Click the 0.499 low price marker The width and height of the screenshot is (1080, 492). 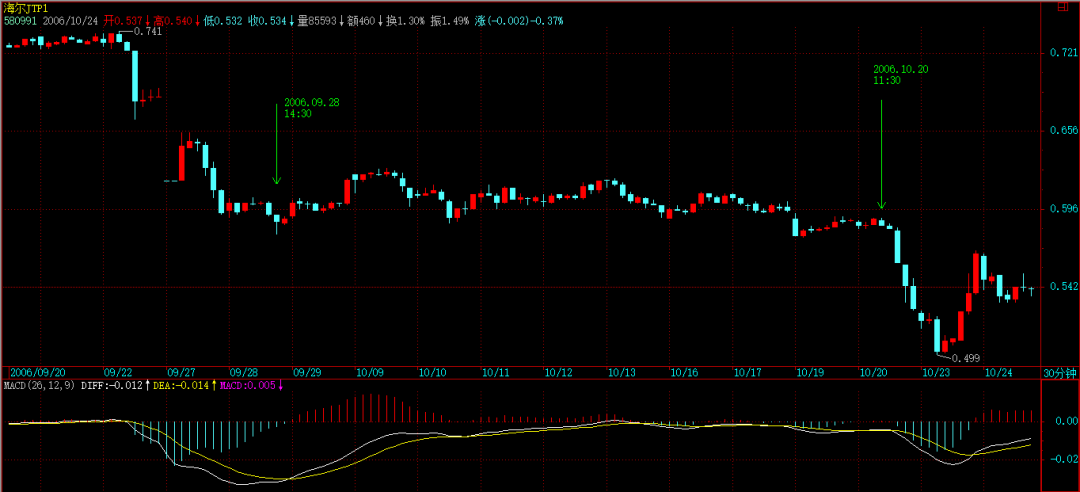(x=966, y=358)
